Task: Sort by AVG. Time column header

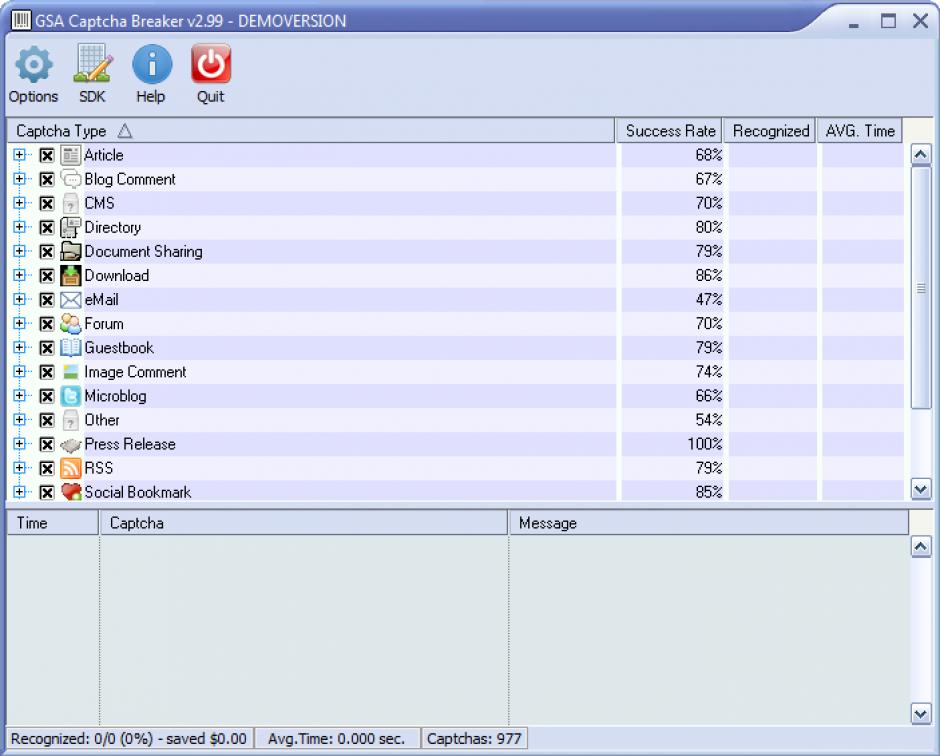Action: point(860,131)
